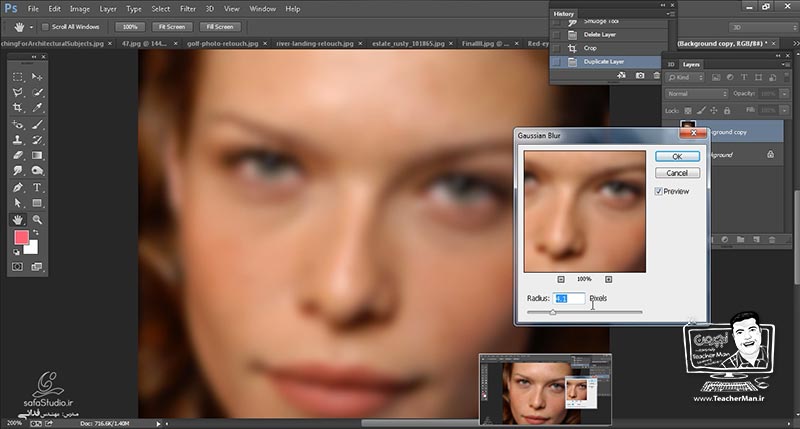
Task: Select the Move tool
Action: (x=37, y=77)
